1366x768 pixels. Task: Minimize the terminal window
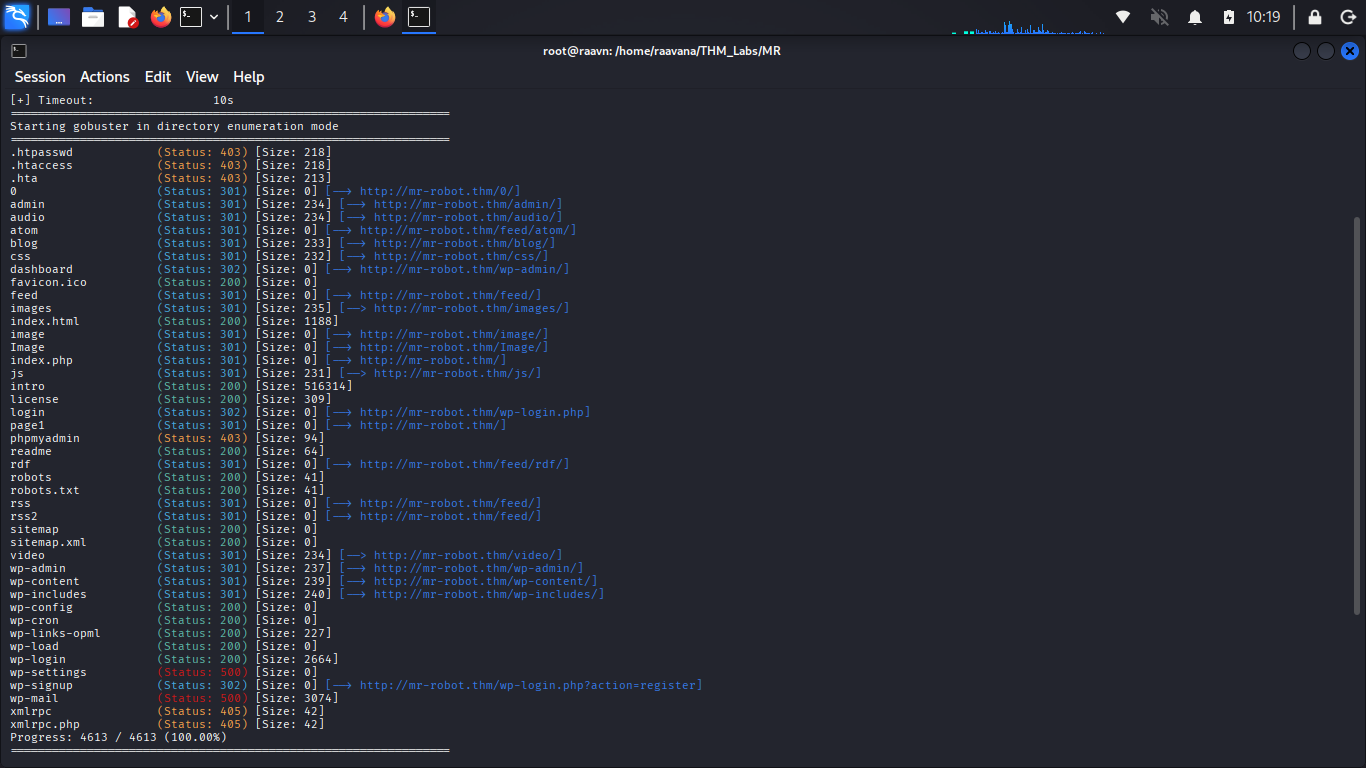(x=1301, y=51)
